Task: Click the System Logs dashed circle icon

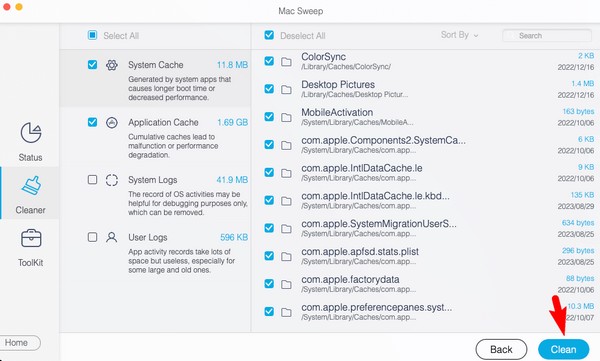Action: 112,180
